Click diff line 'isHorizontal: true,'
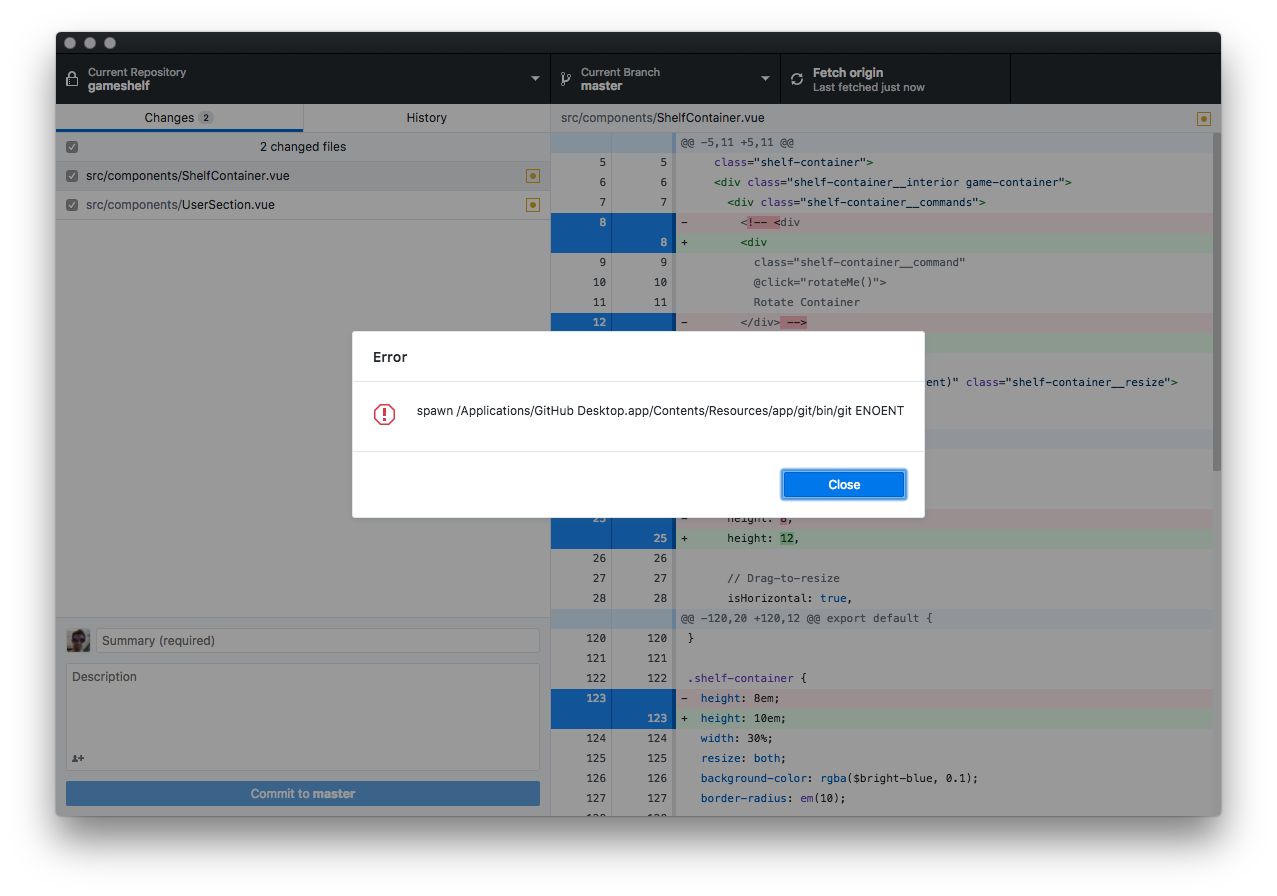This screenshot has height=896, width=1277. coord(789,598)
